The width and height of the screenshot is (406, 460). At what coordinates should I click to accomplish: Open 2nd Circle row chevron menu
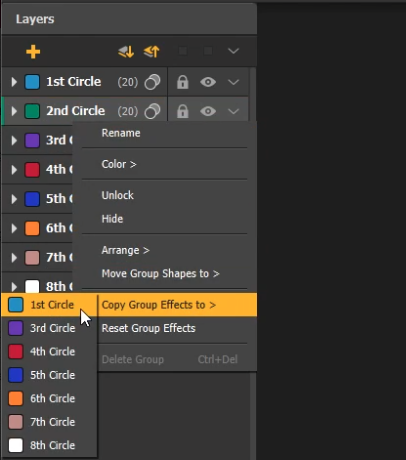233,111
